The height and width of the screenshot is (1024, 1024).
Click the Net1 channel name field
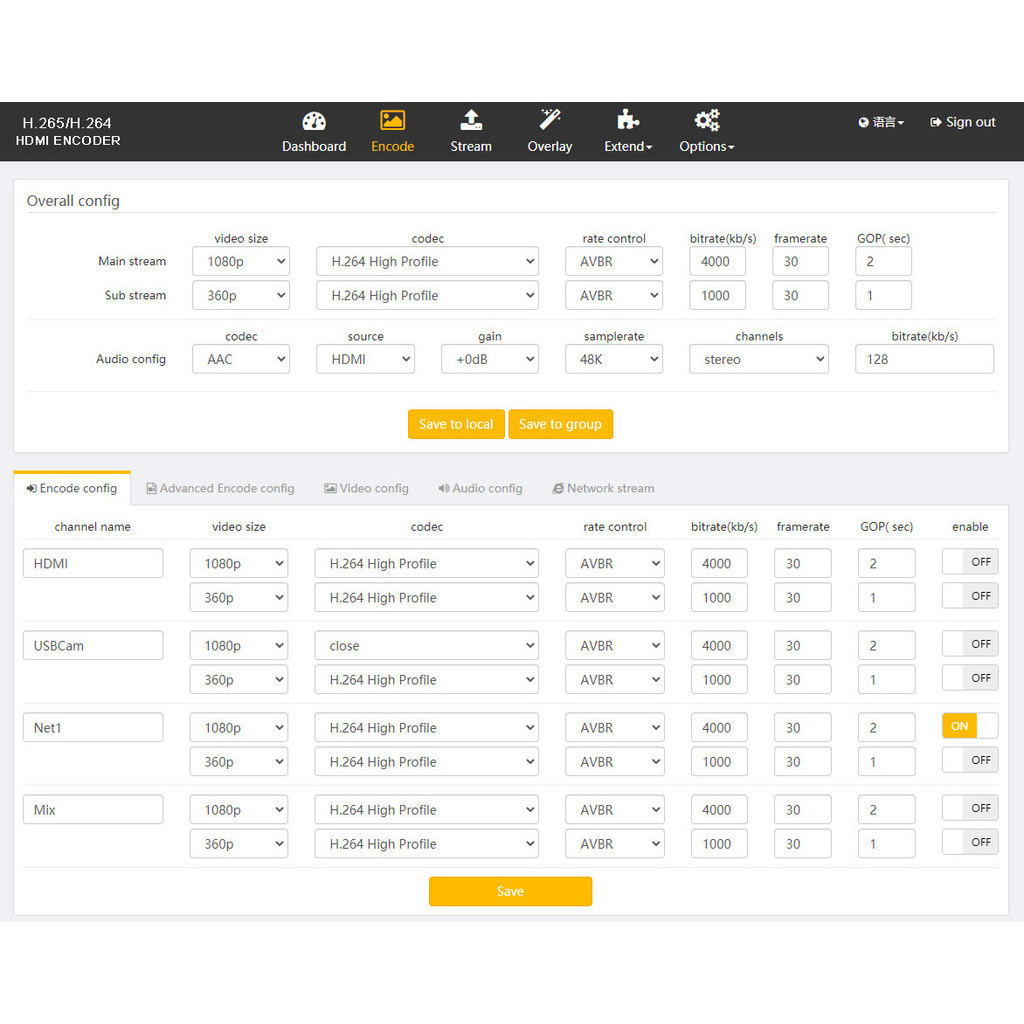tap(93, 728)
